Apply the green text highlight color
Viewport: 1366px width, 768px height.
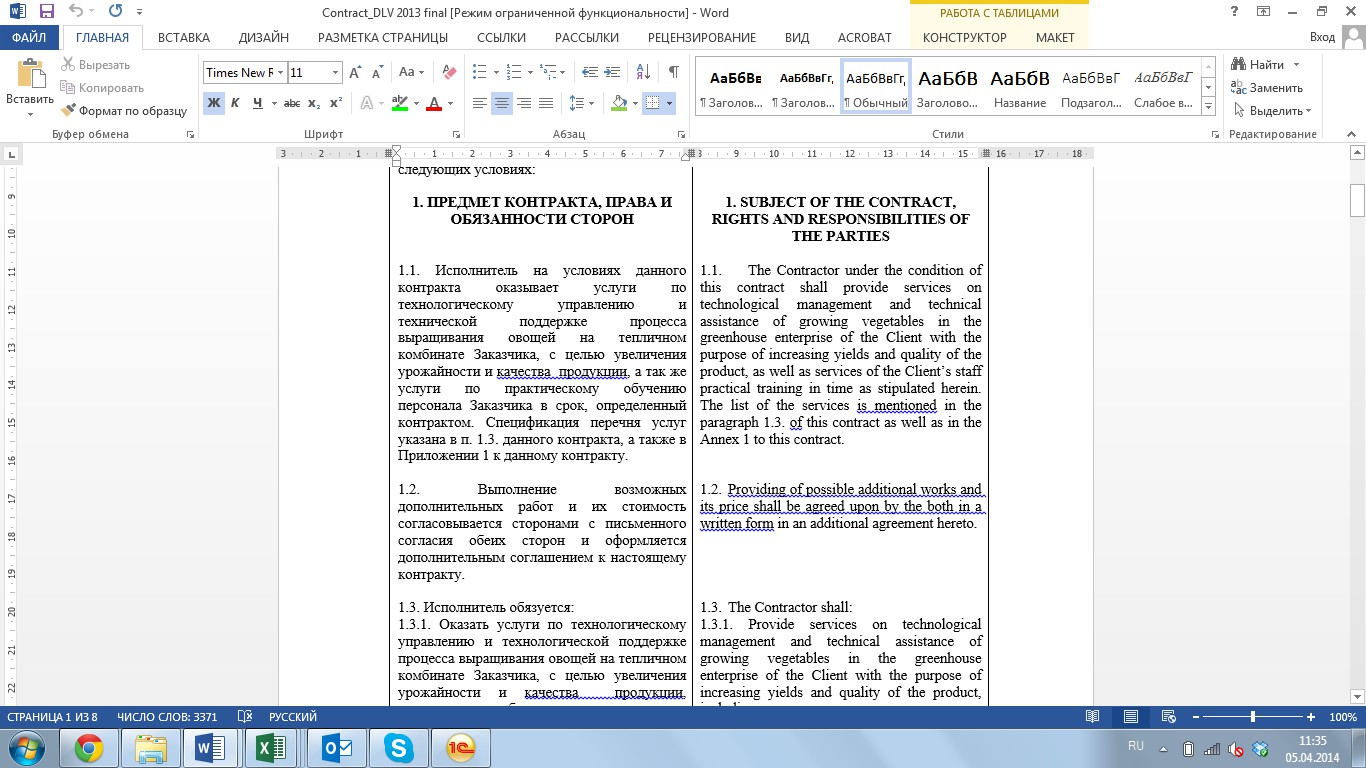(x=399, y=103)
